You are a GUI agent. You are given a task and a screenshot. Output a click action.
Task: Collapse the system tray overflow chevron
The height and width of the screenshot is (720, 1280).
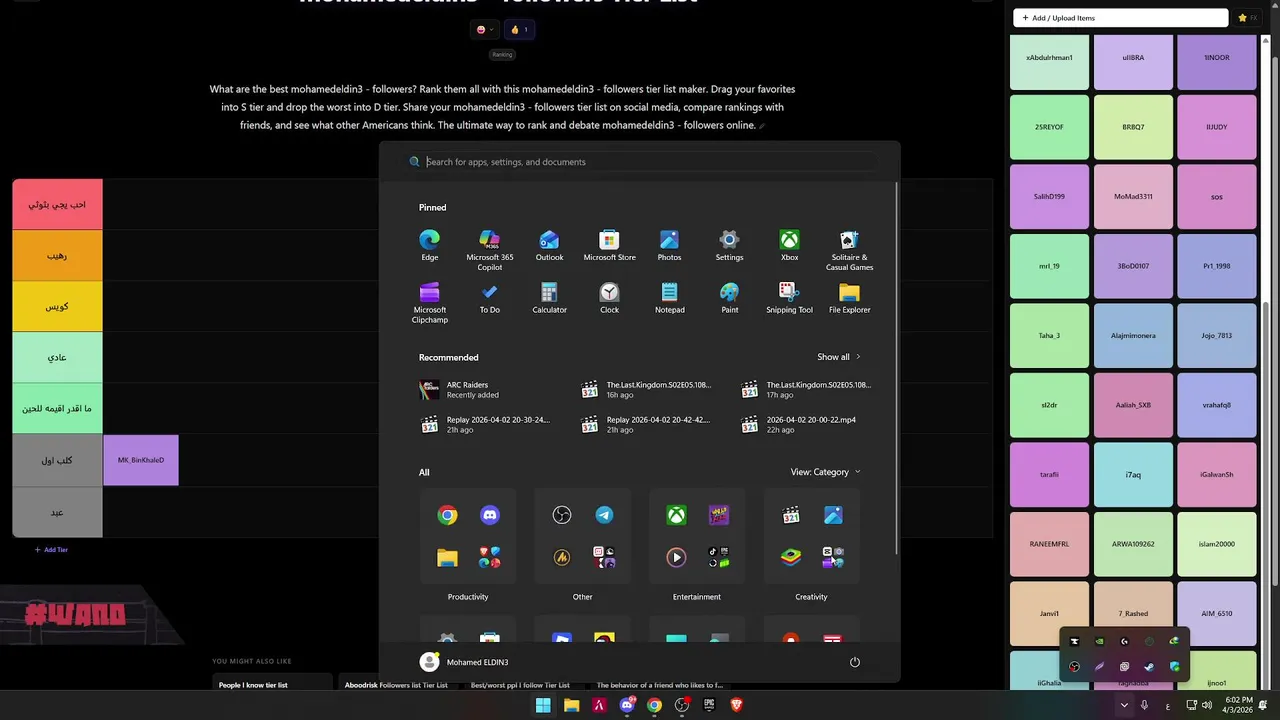click(1124, 705)
